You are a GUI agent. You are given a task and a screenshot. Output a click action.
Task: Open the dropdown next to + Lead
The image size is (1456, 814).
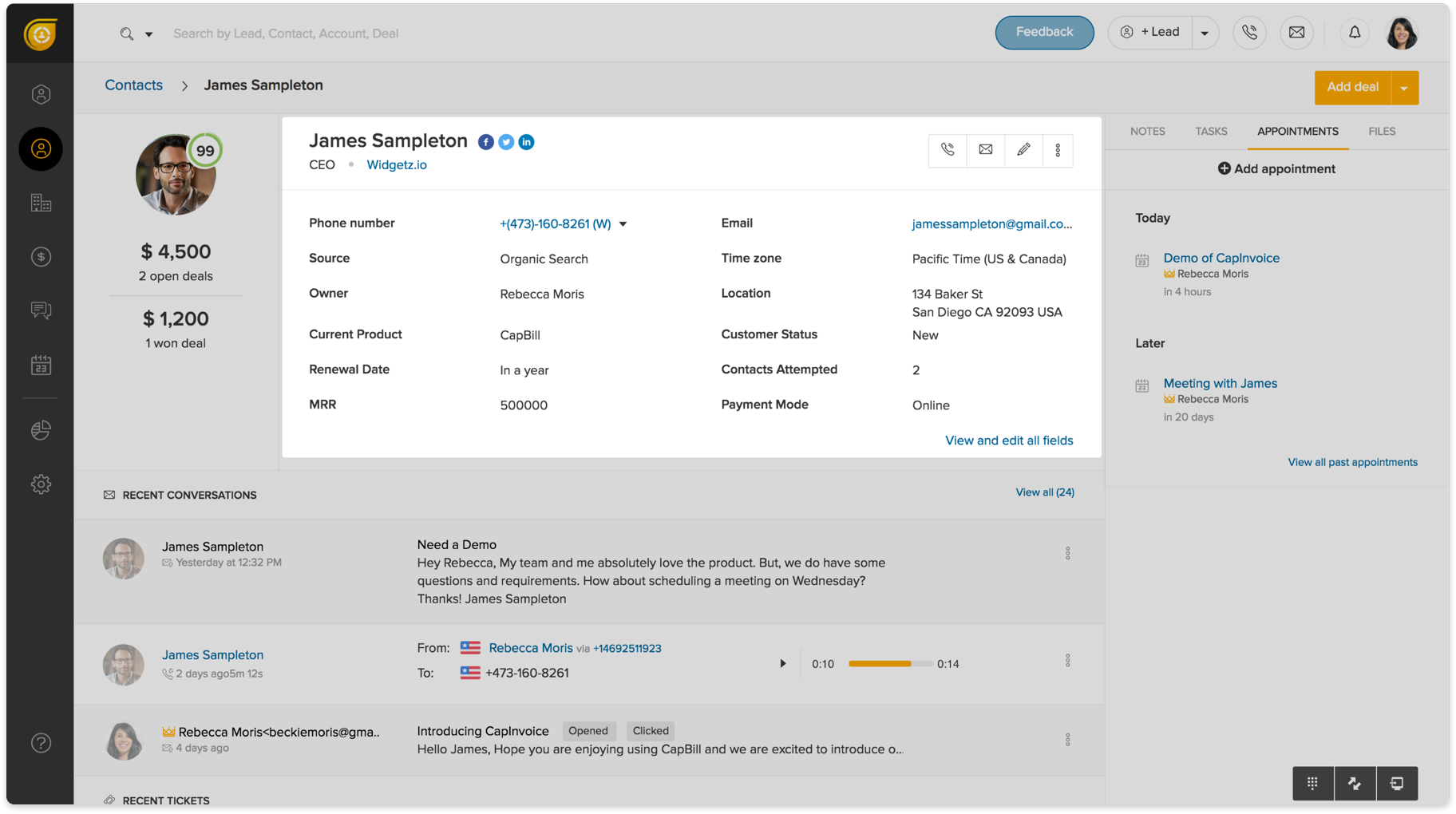(x=1205, y=34)
